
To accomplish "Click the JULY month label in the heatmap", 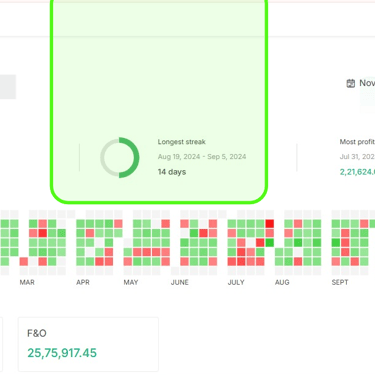I will tap(236, 282).
